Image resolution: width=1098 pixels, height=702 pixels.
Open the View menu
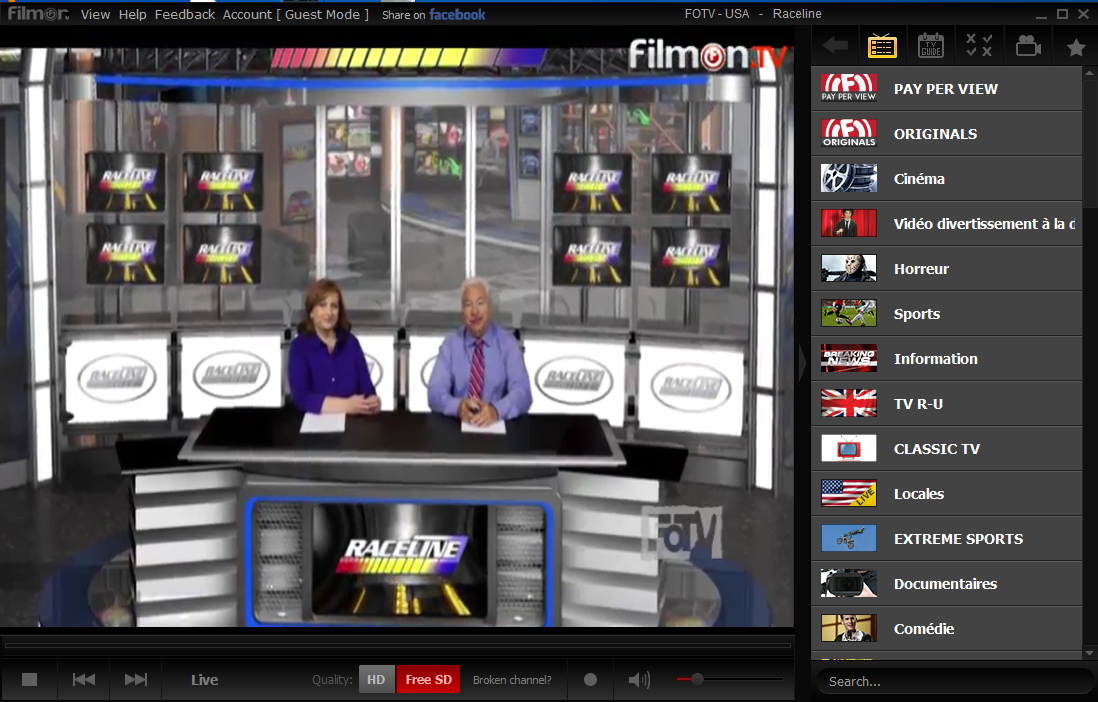click(x=95, y=14)
